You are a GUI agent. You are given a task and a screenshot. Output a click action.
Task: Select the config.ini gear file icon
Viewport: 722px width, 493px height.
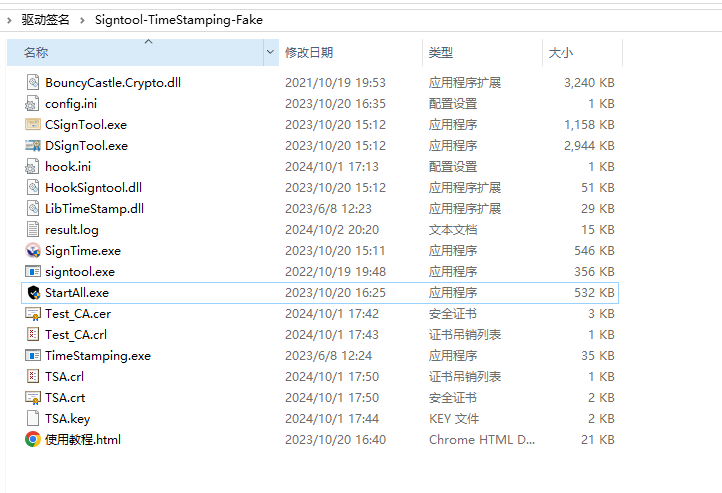click(33, 104)
